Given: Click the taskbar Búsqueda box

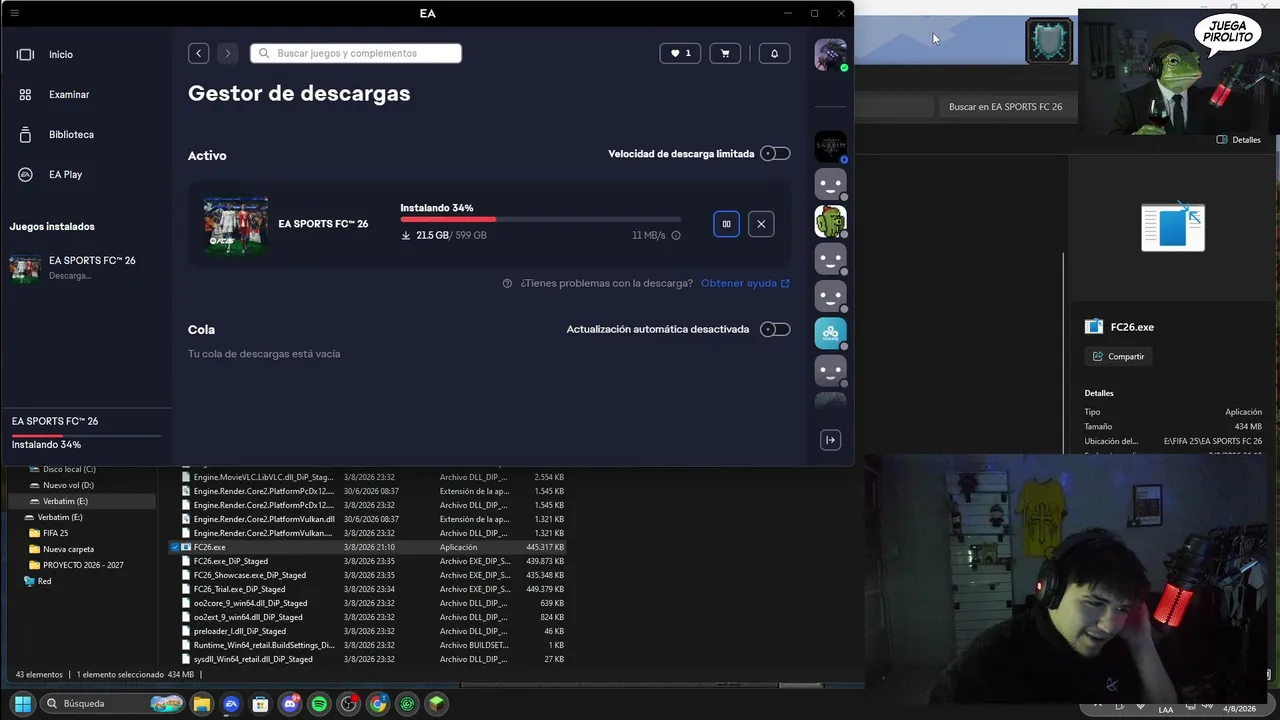Looking at the screenshot, I should 114,704.
